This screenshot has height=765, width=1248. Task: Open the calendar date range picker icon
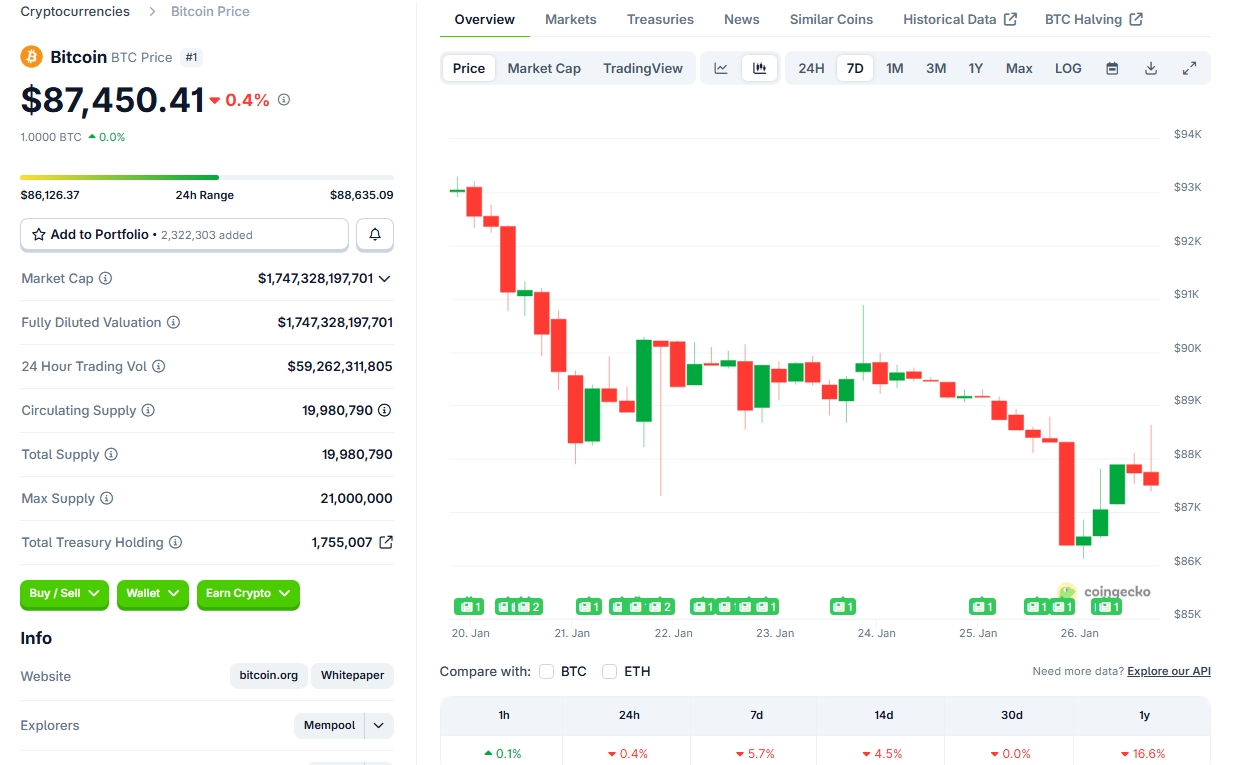[1112, 68]
